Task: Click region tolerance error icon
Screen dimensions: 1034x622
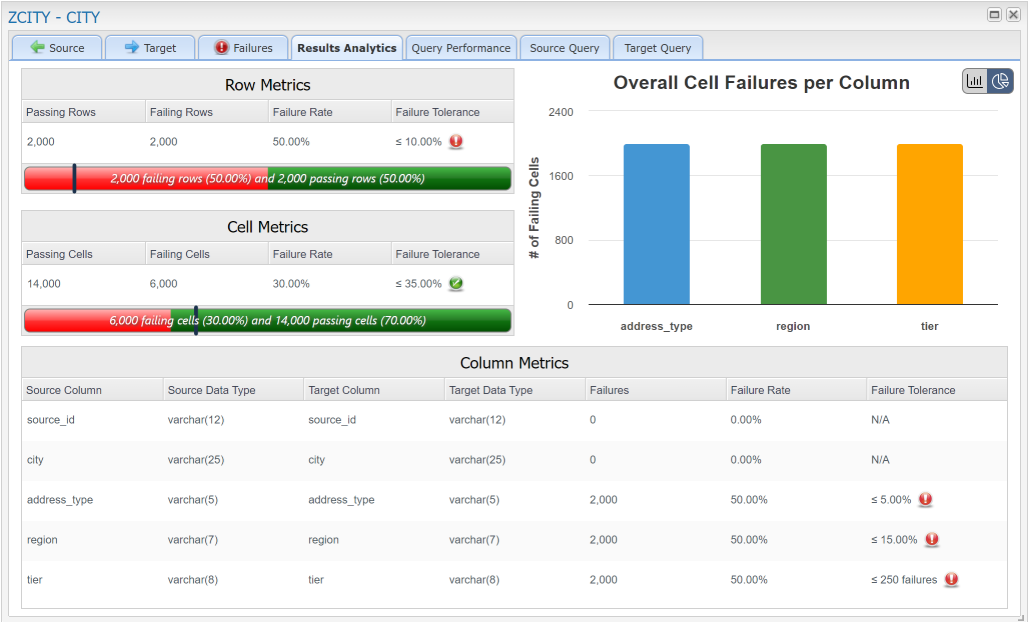Action: (932, 539)
